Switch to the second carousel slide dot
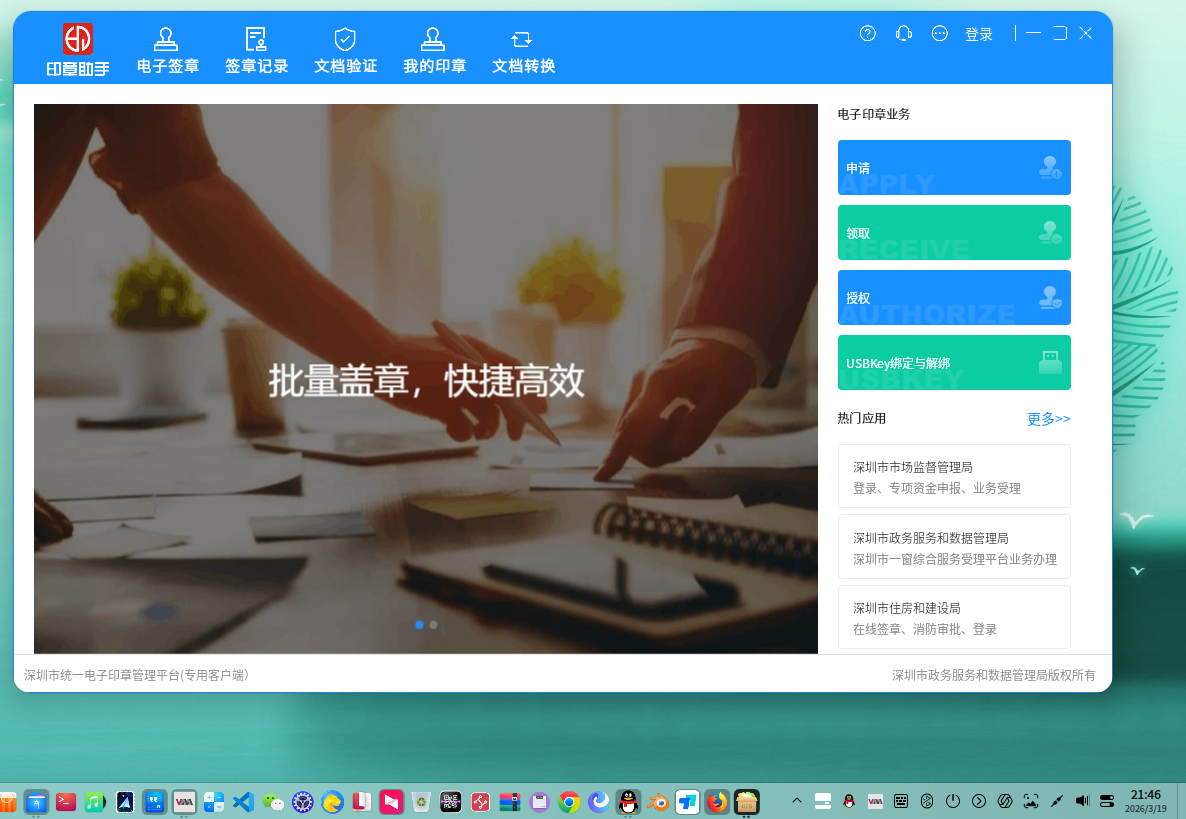Image resolution: width=1186 pixels, height=819 pixels. 433,624
